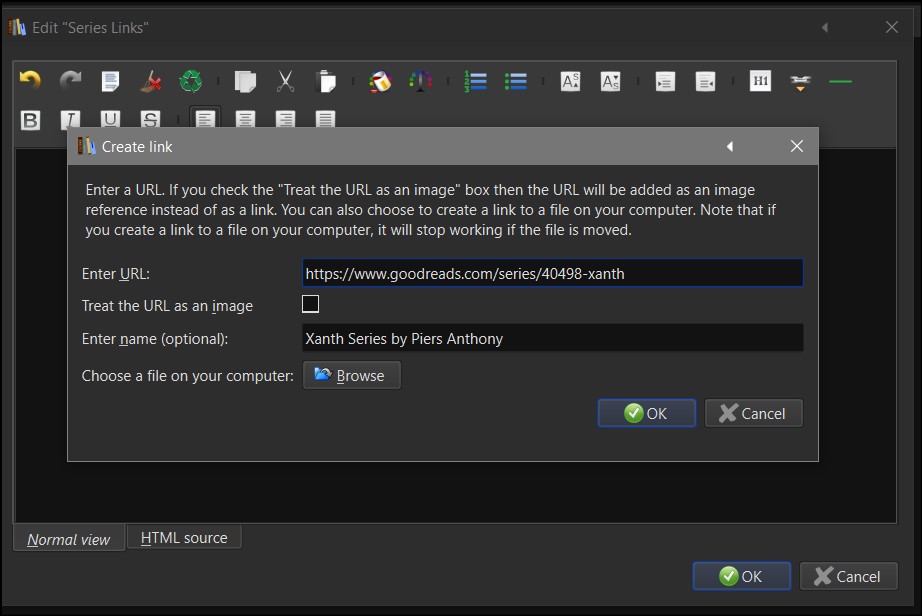Switch to the HTML source tab
Image resolution: width=922 pixels, height=616 pixels.
click(184, 537)
